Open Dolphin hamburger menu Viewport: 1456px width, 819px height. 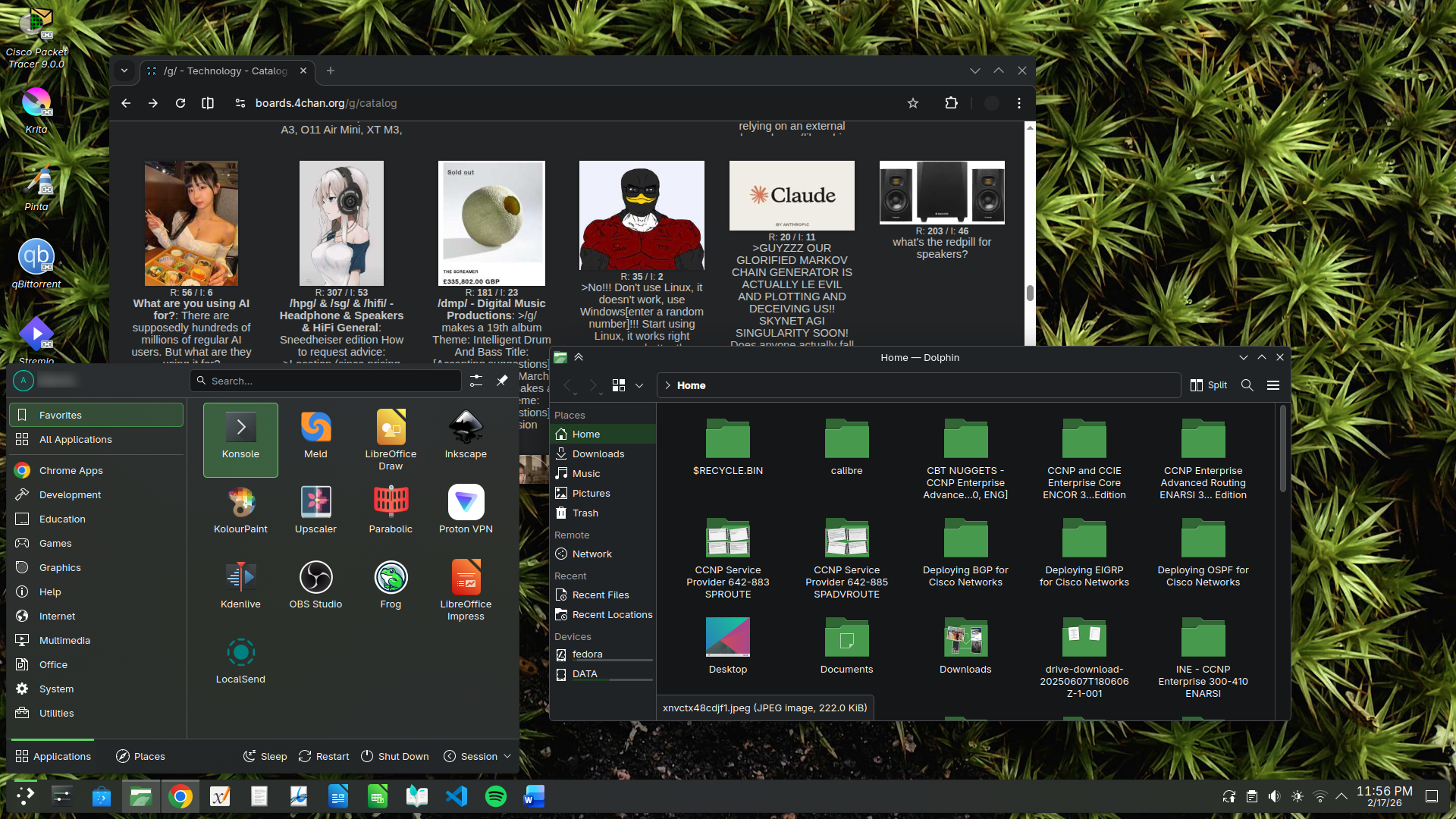tap(1273, 385)
